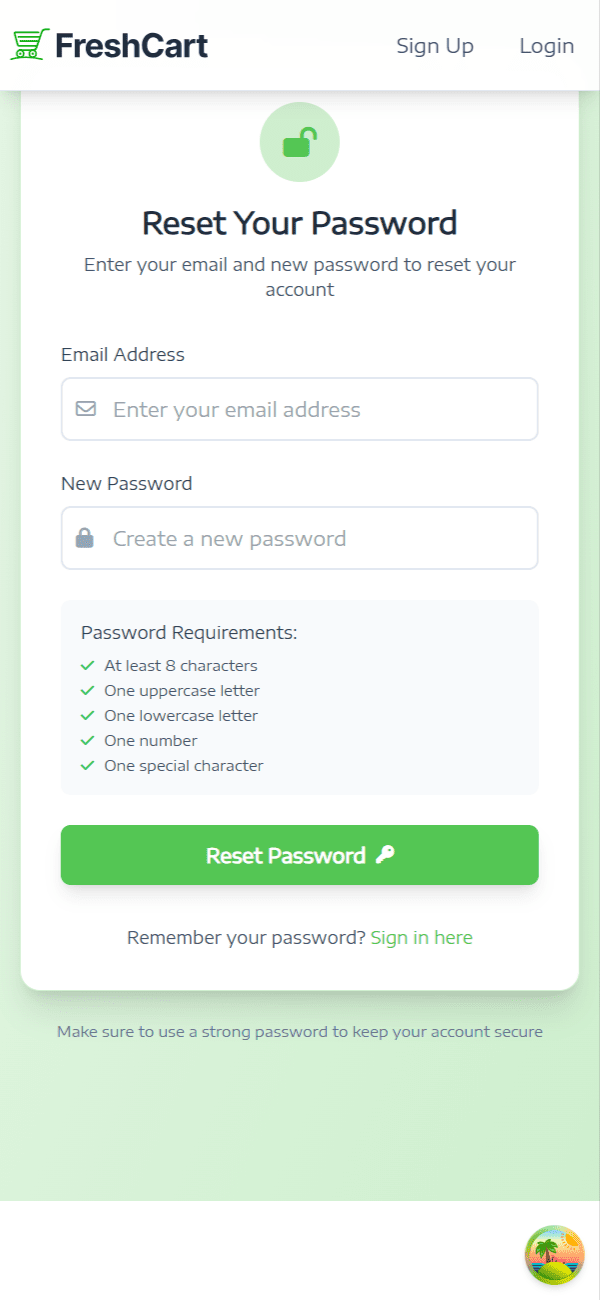Click checkmark beside One uppercase letter
The width and height of the screenshot is (600, 1300).
(88, 691)
